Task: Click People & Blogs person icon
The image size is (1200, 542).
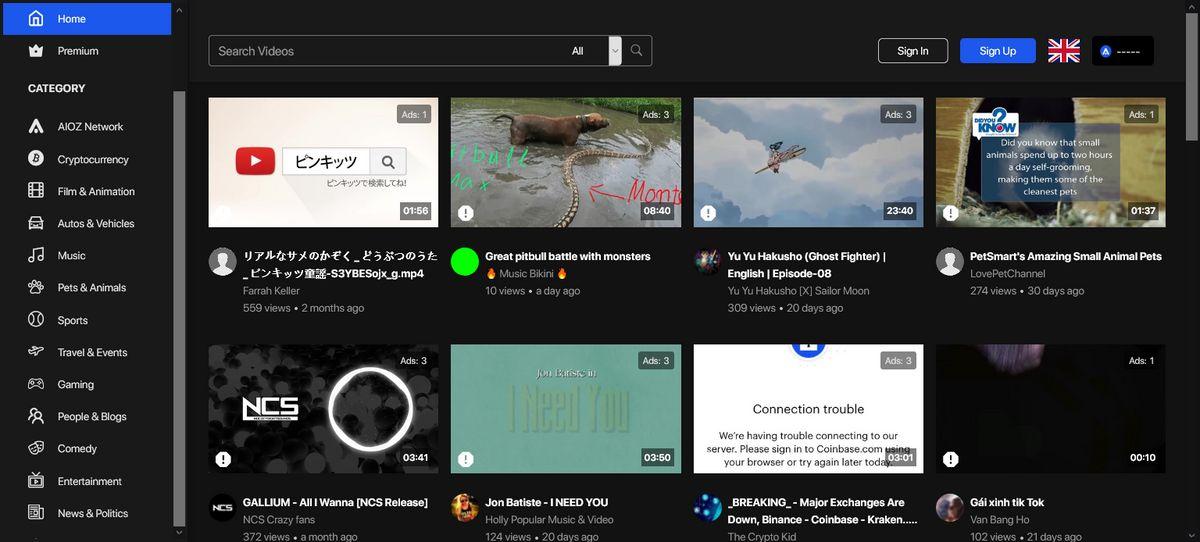Action: [x=36, y=416]
